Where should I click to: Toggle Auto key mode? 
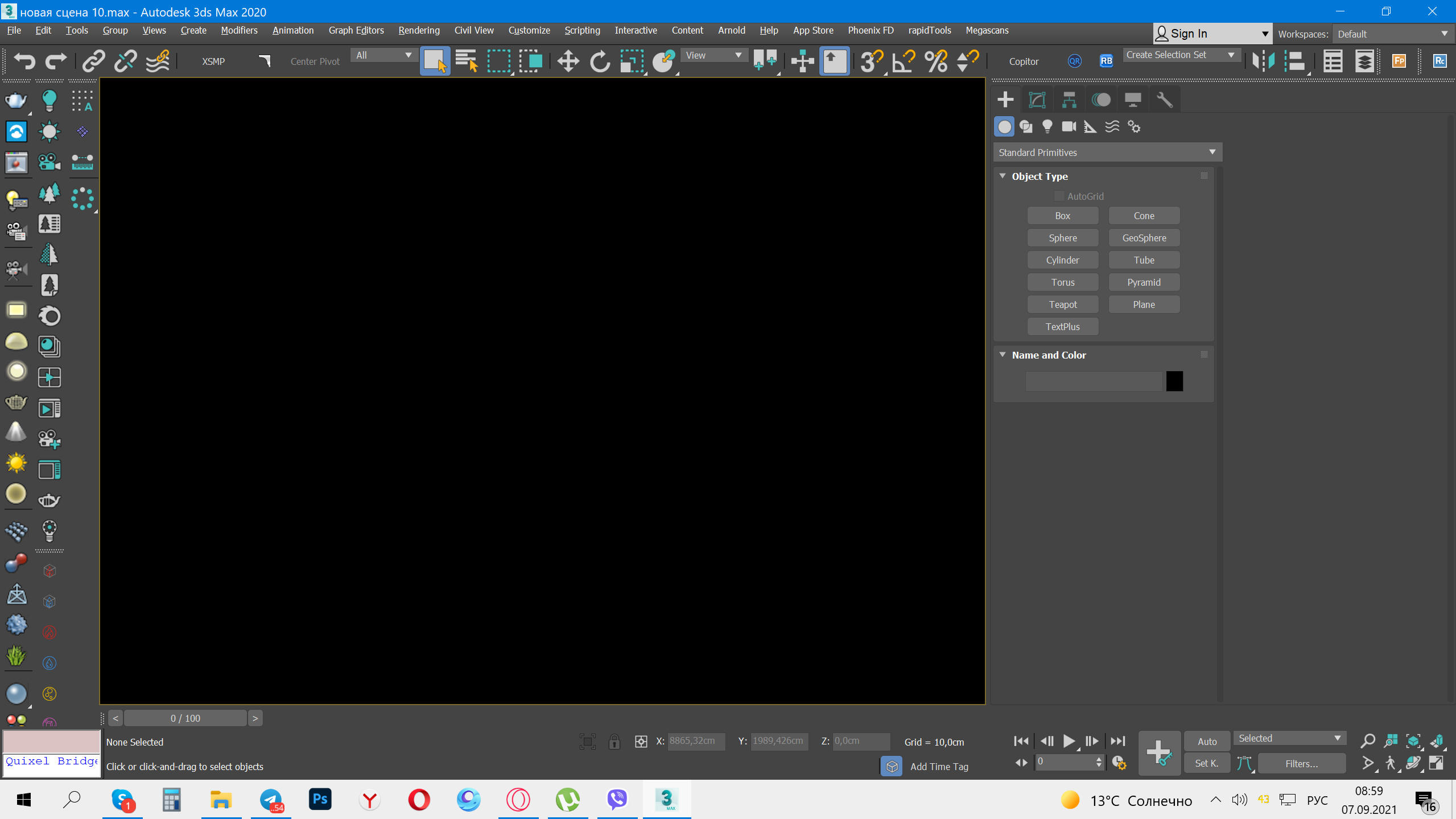click(1207, 742)
